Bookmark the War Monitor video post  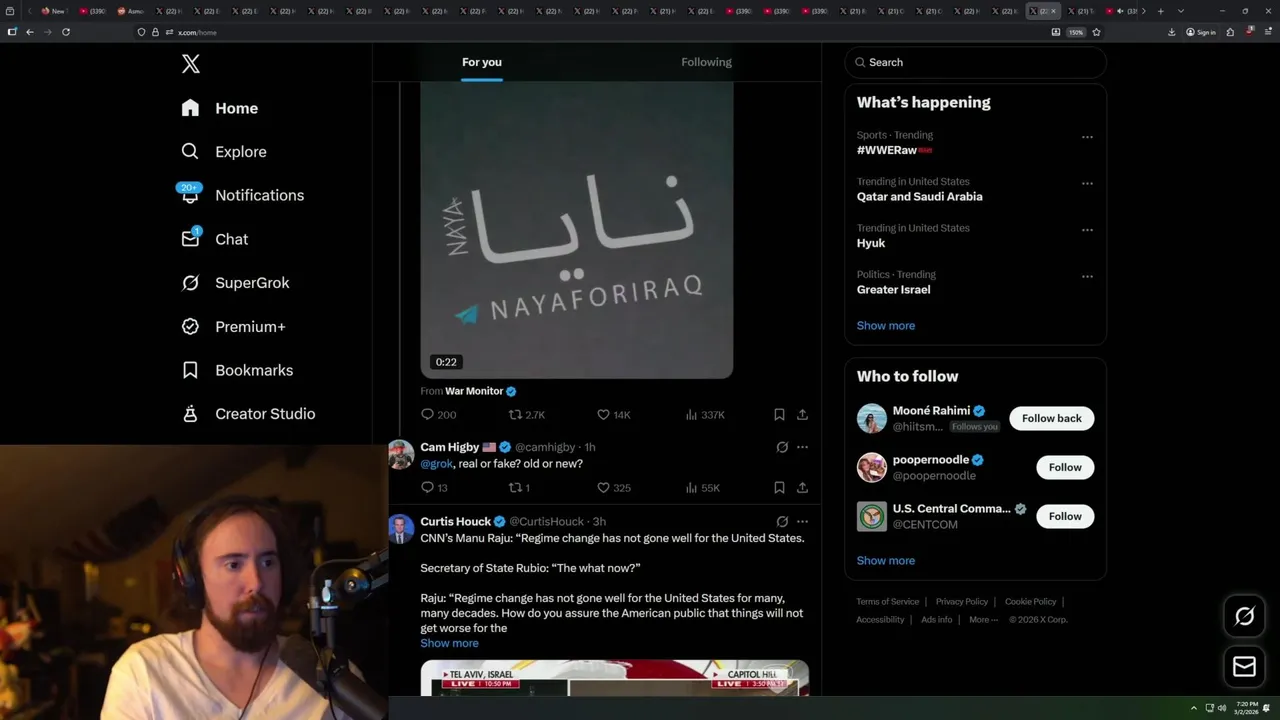pyautogui.click(x=779, y=414)
